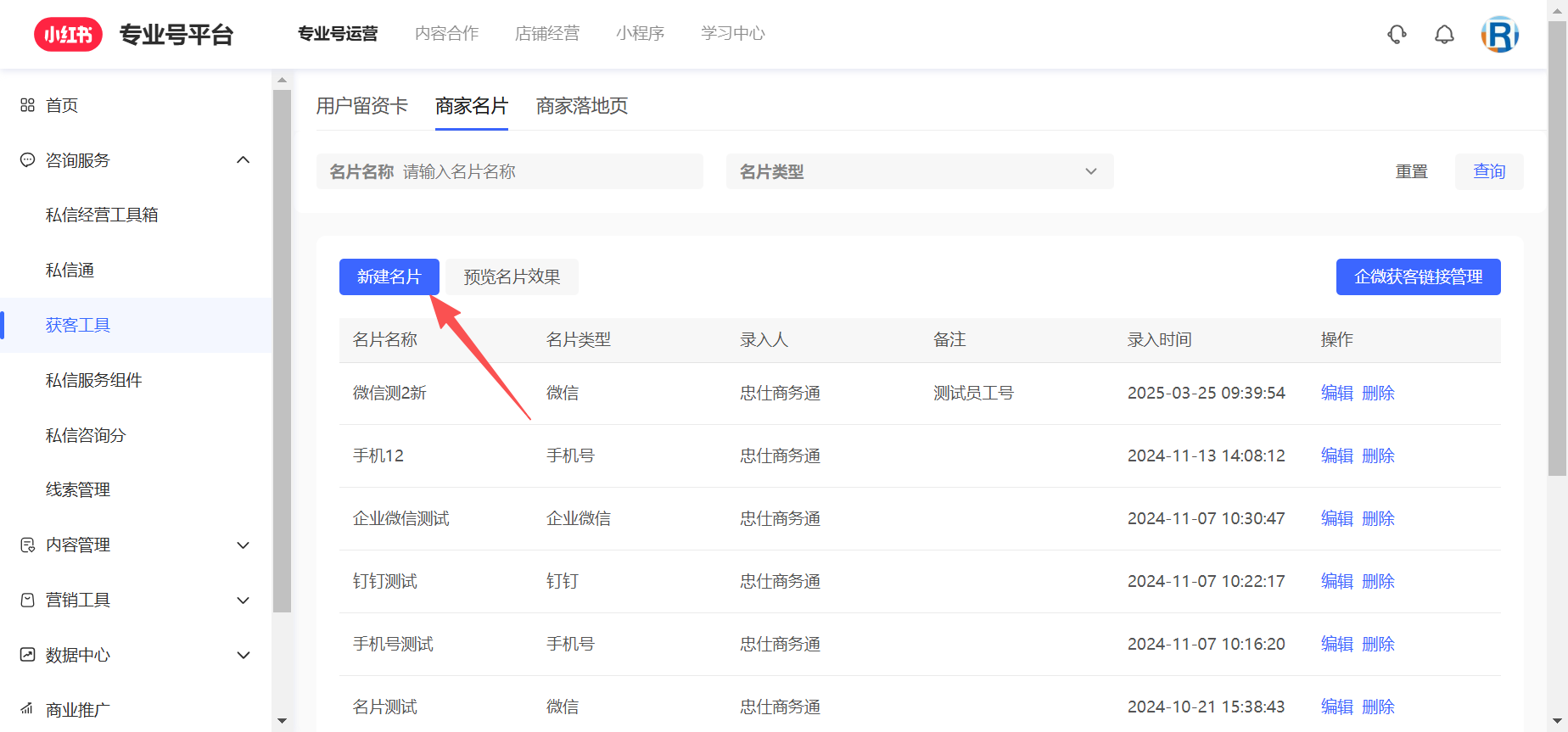Click the Xiaohongshu logo
Image resolution: width=1568 pixels, height=732 pixels.
coord(68,35)
